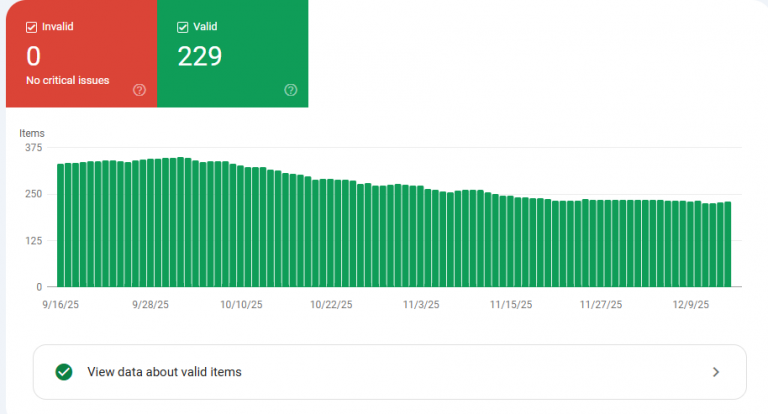Screen dimensions: 768x414
Task: Click the 12/9/25 date axis label
Action: (x=691, y=305)
